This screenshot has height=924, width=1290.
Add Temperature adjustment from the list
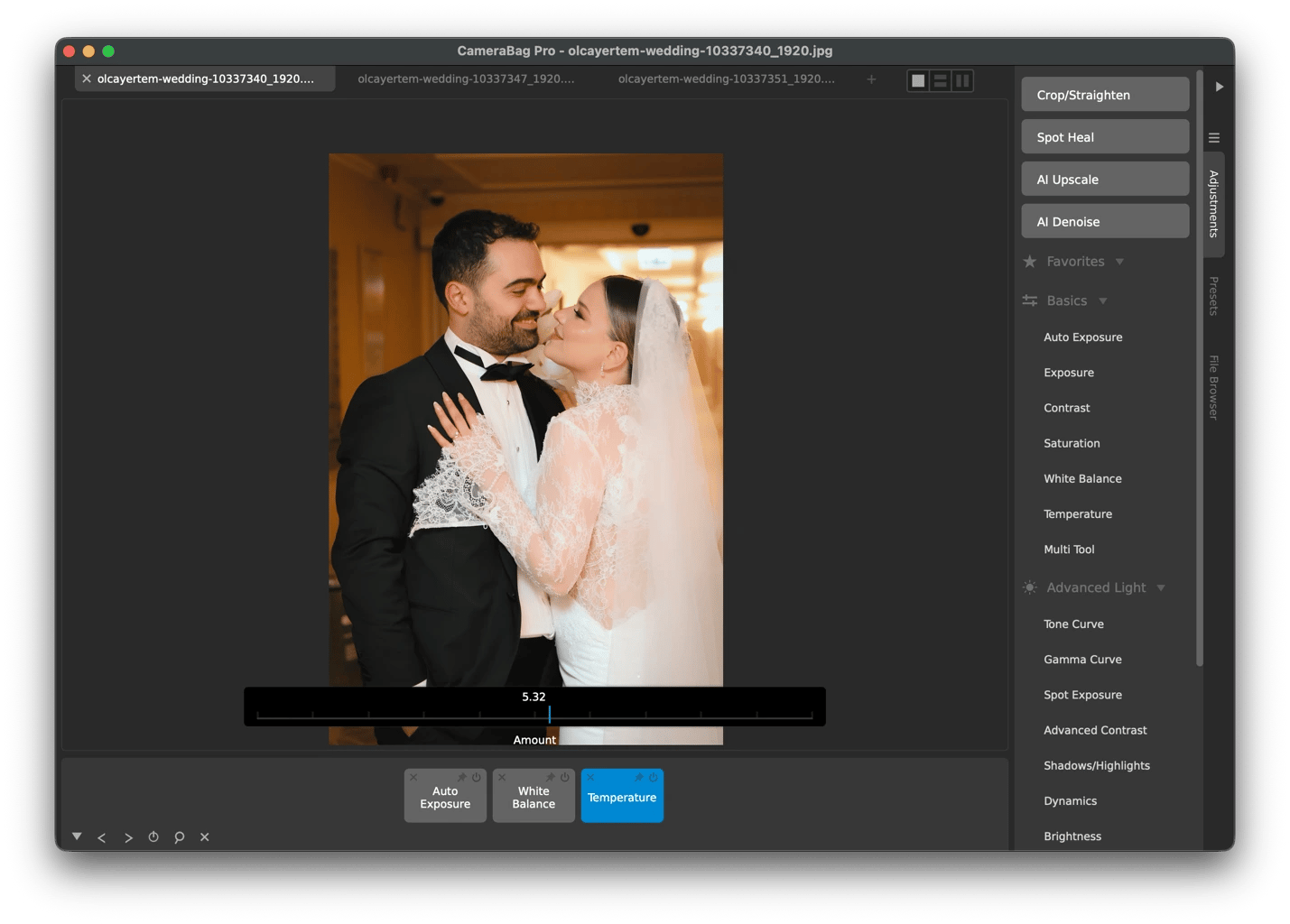coord(1078,514)
